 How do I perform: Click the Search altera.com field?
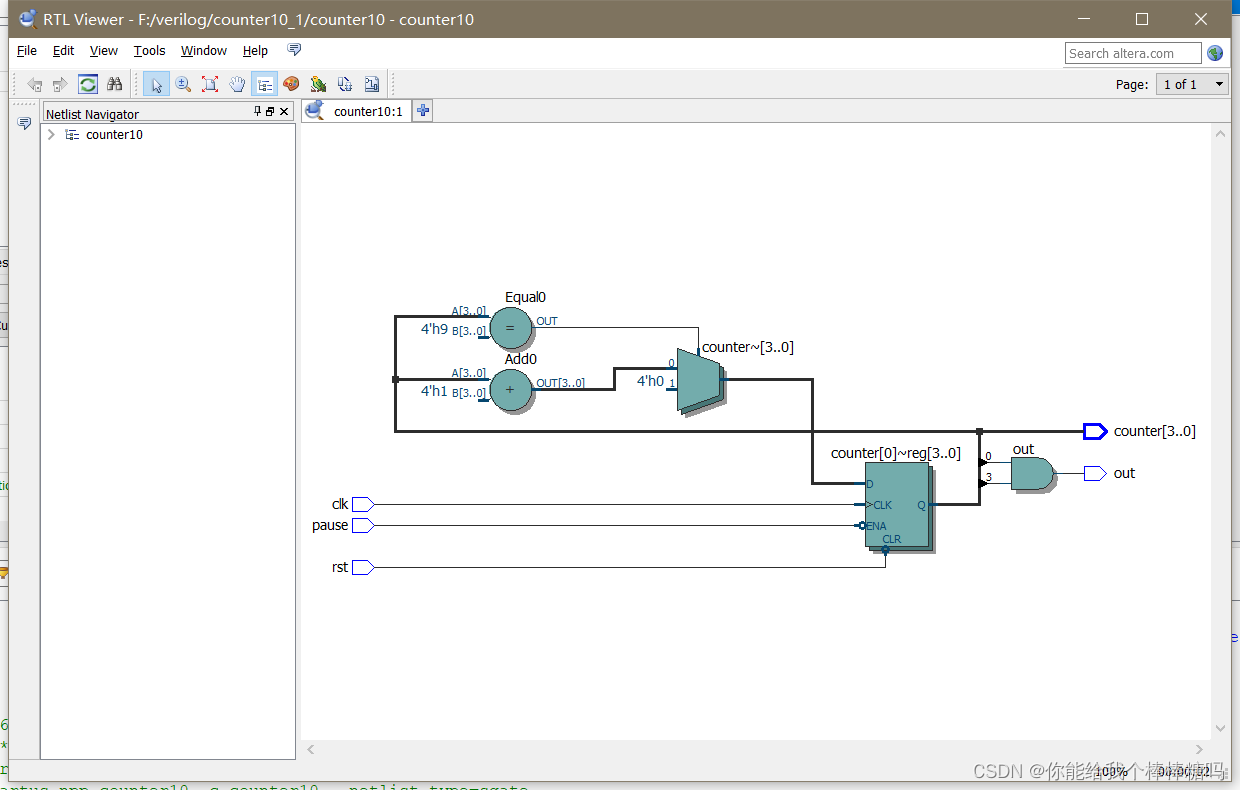tap(1133, 53)
